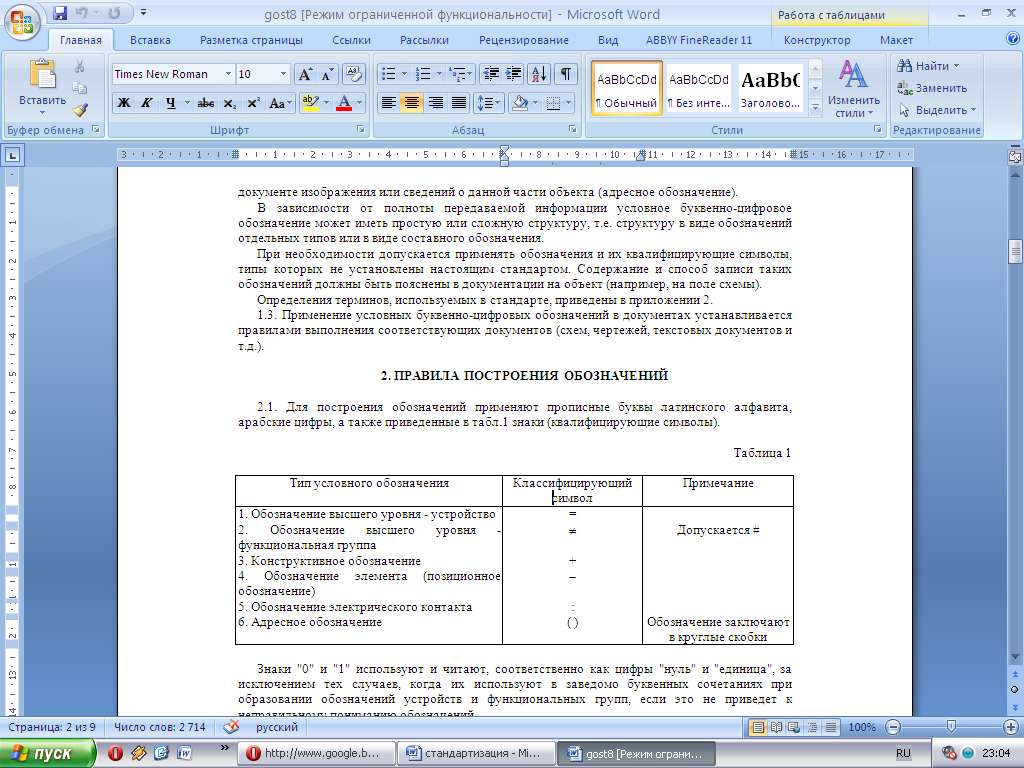Switch to the Разметка страницы tab
The width and height of the screenshot is (1024, 768).
coord(251,40)
